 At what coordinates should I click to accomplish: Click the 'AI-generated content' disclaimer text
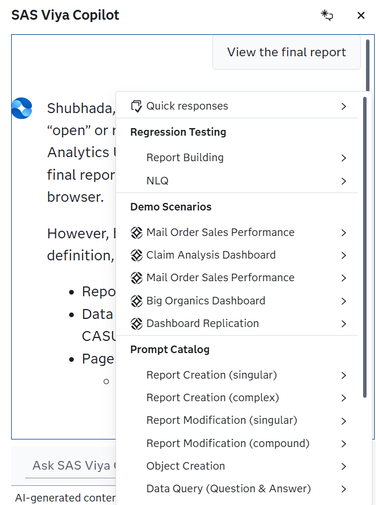pyautogui.click(x=65, y=498)
